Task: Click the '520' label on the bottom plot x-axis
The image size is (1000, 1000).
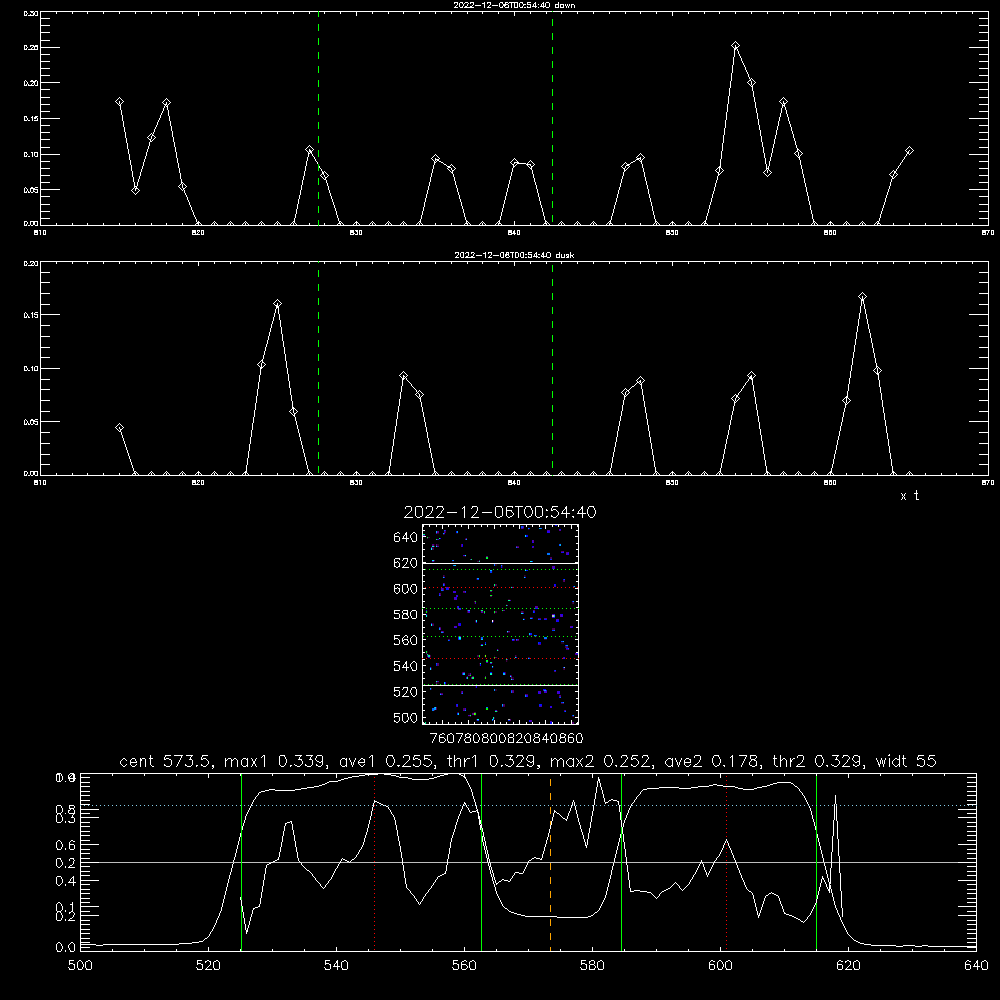Action: 208,966
